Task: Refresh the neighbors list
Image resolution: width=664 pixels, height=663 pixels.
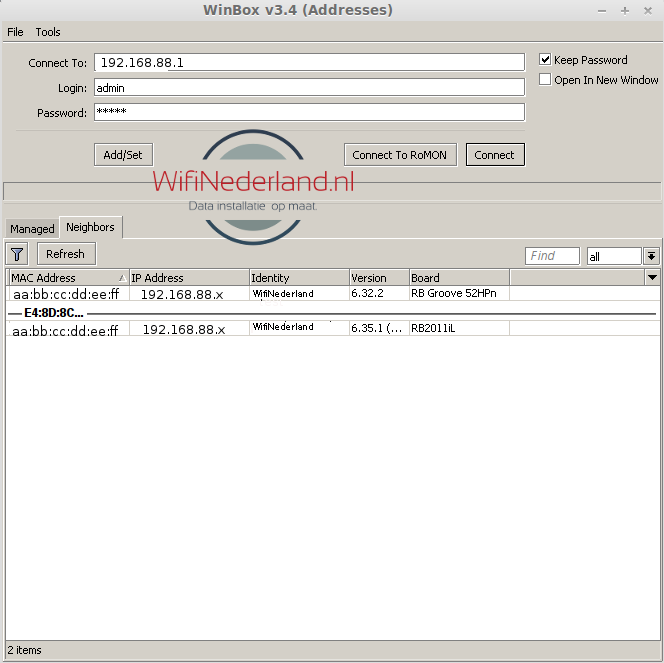Action: tap(66, 254)
